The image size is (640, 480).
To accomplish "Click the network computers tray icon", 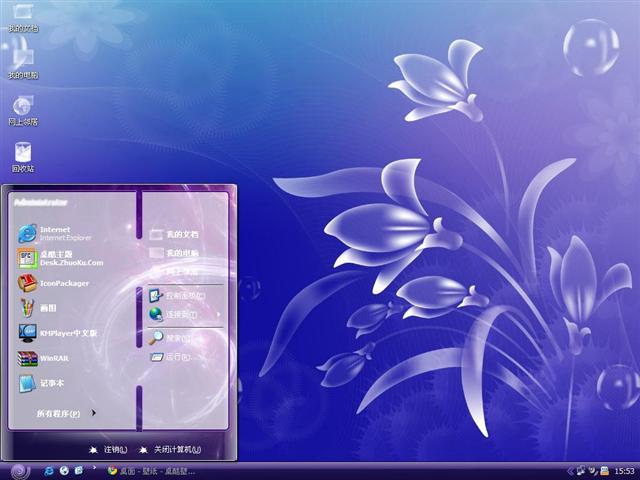I will (x=581, y=471).
